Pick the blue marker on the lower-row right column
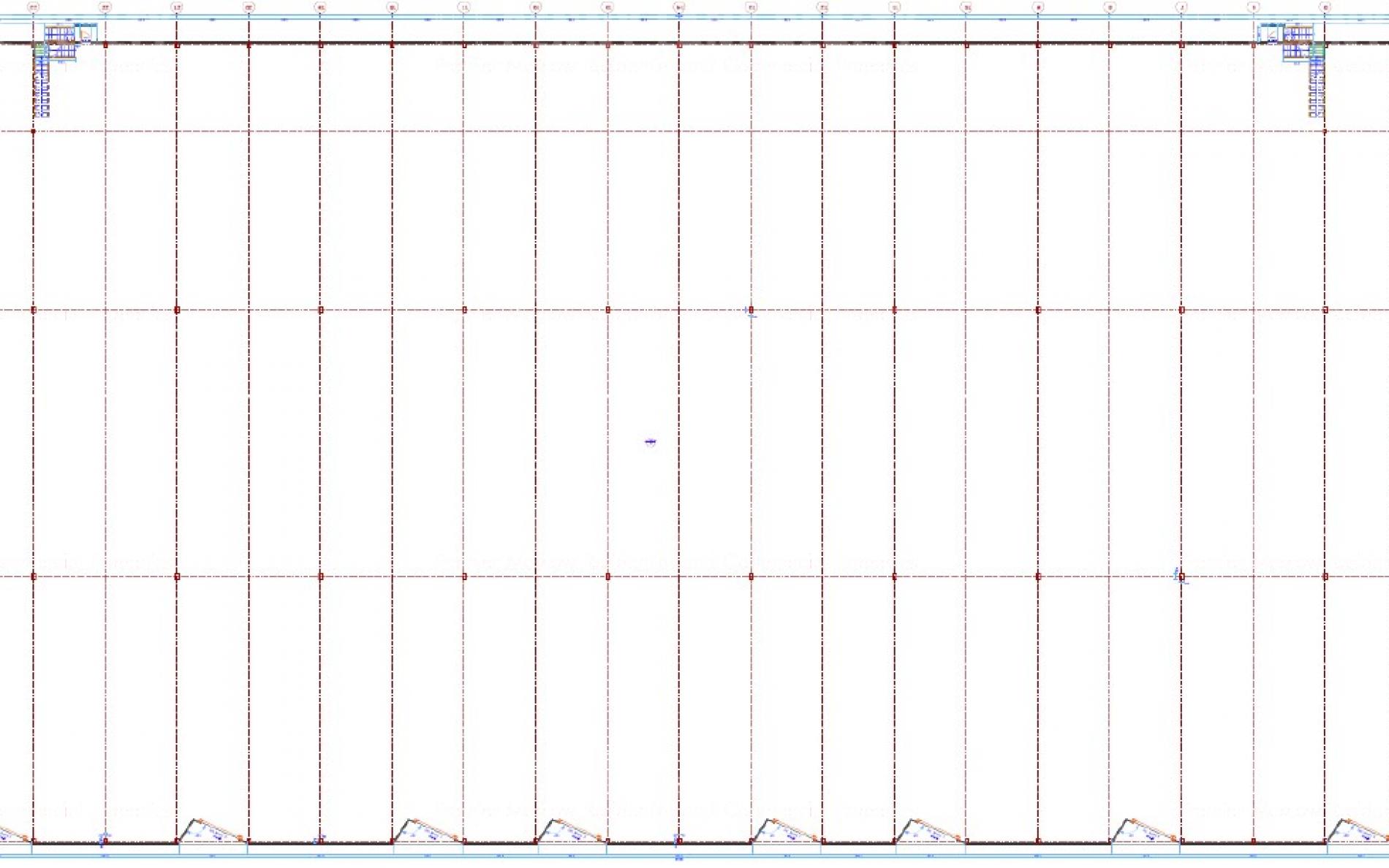The image size is (1389, 868). [x=1181, y=576]
